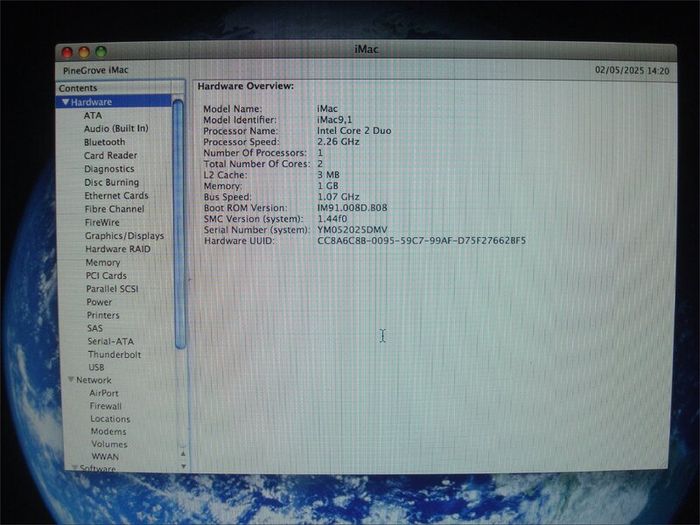Click the Hardware UUID value
The width and height of the screenshot is (700, 525).
click(x=421, y=241)
